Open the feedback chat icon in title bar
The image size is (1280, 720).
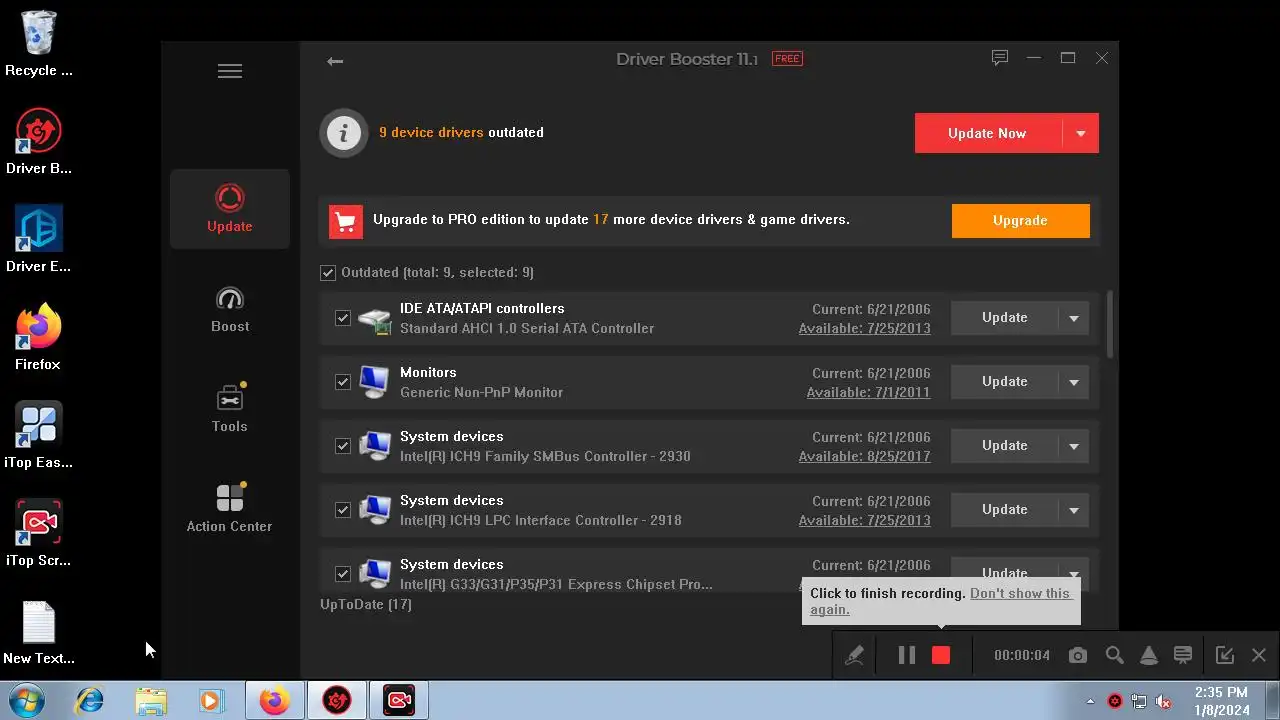click(x=999, y=58)
